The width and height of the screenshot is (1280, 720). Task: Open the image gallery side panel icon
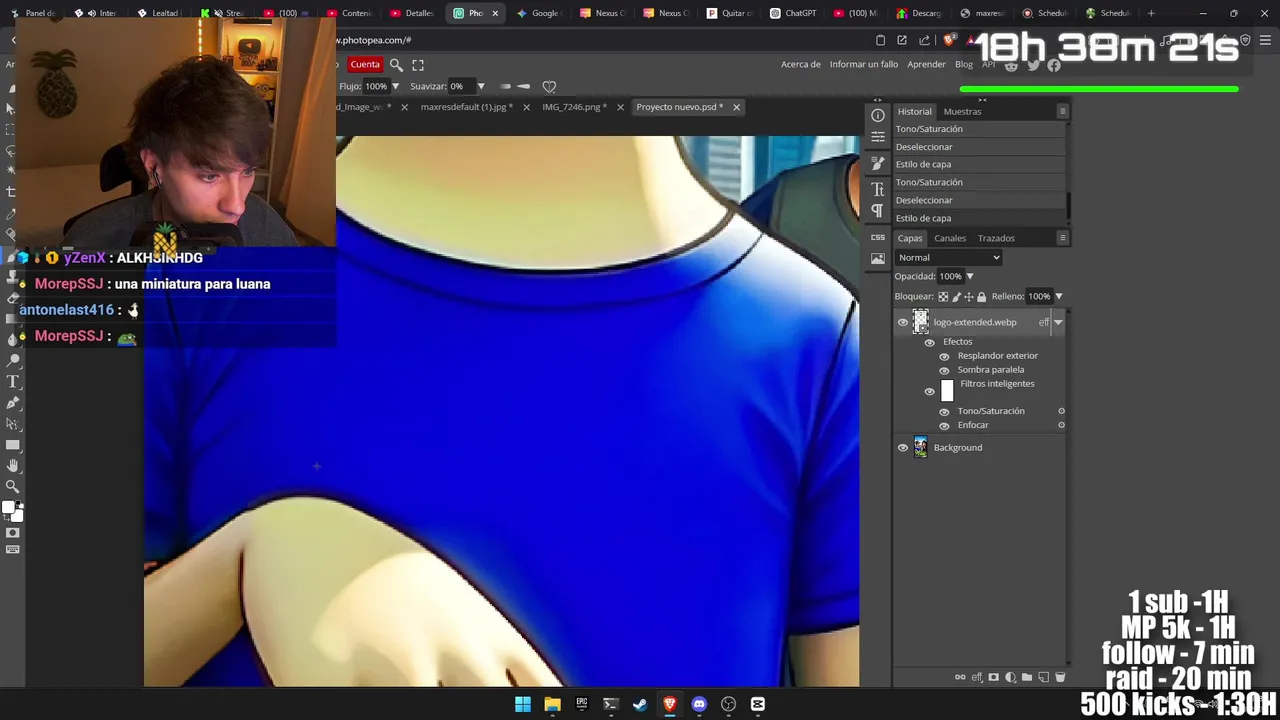click(x=878, y=258)
